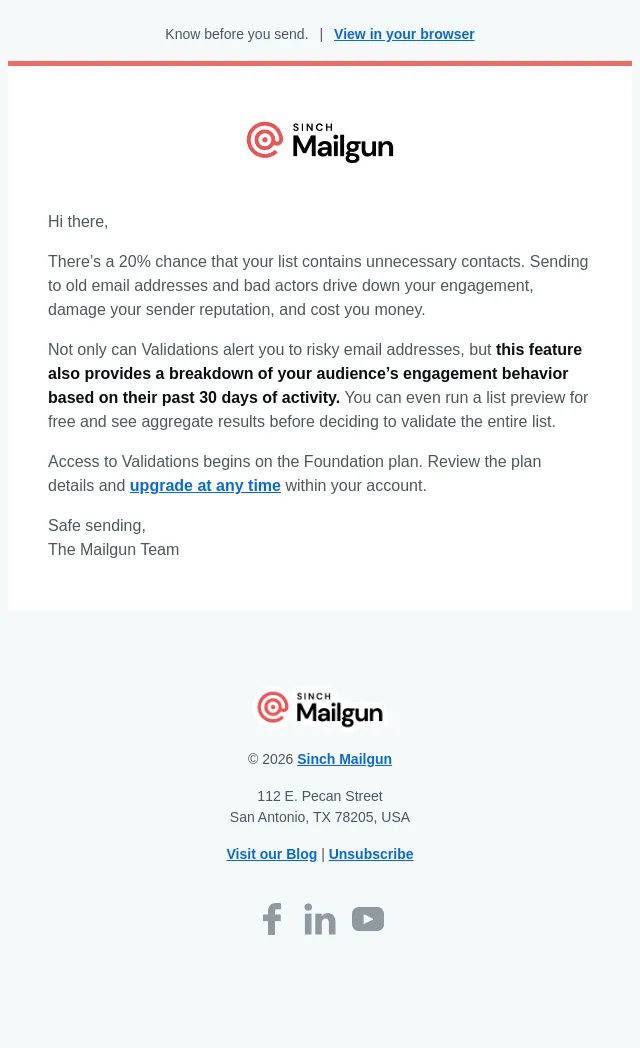Click the Hi there greeting line

pos(78,221)
